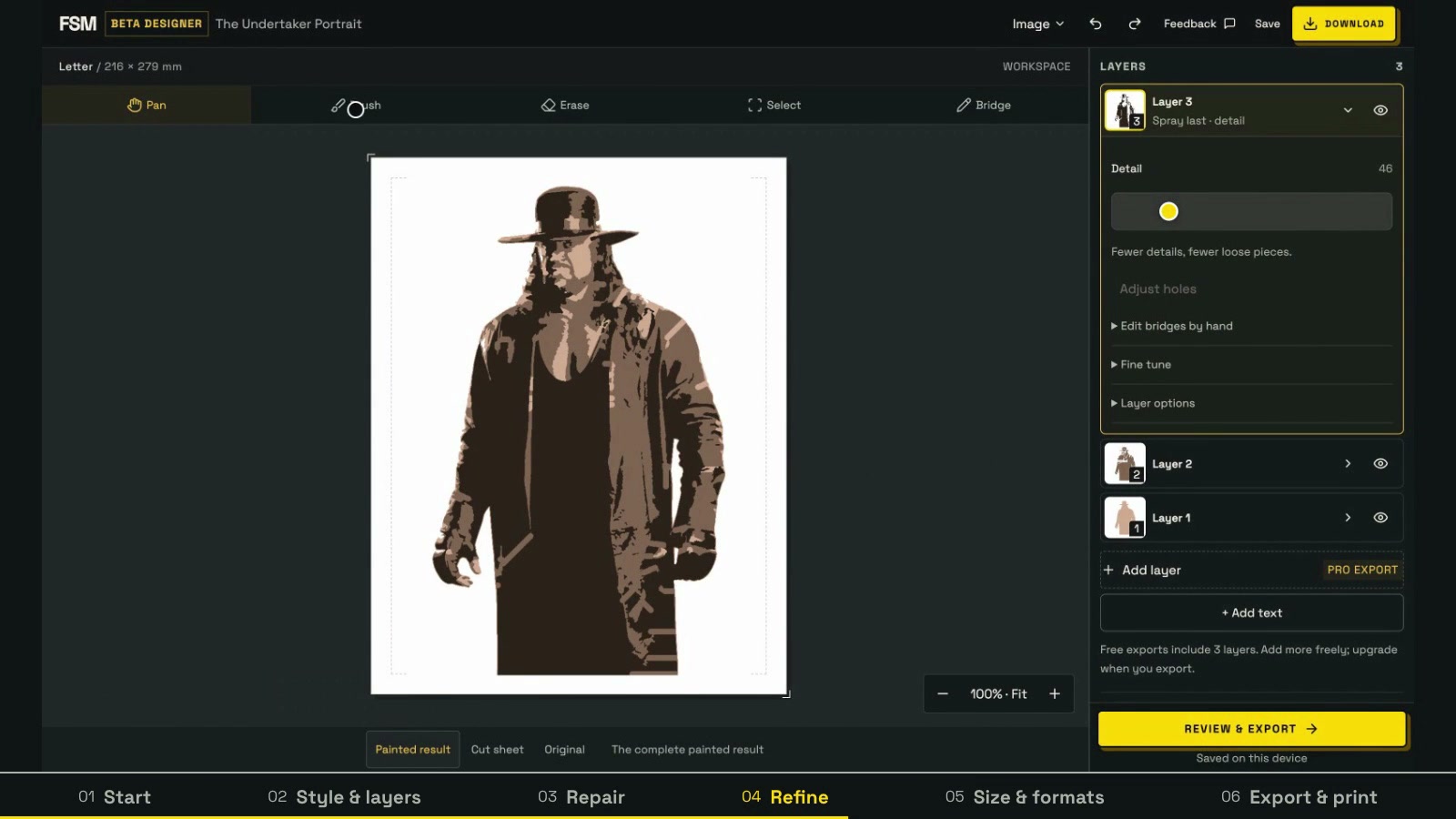Go to step 06 Export & print
The width and height of the screenshot is (1456, 819).
1299,797
